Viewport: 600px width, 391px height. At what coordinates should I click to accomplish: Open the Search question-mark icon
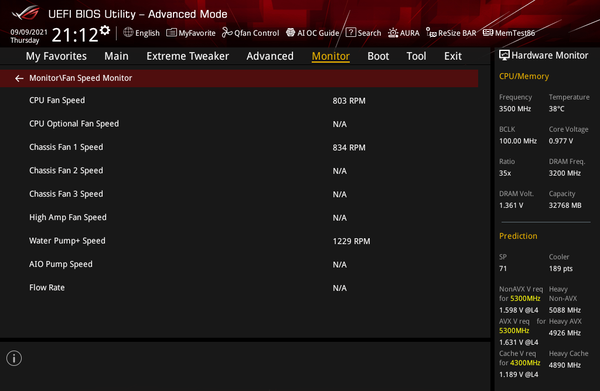coord(351,33)
